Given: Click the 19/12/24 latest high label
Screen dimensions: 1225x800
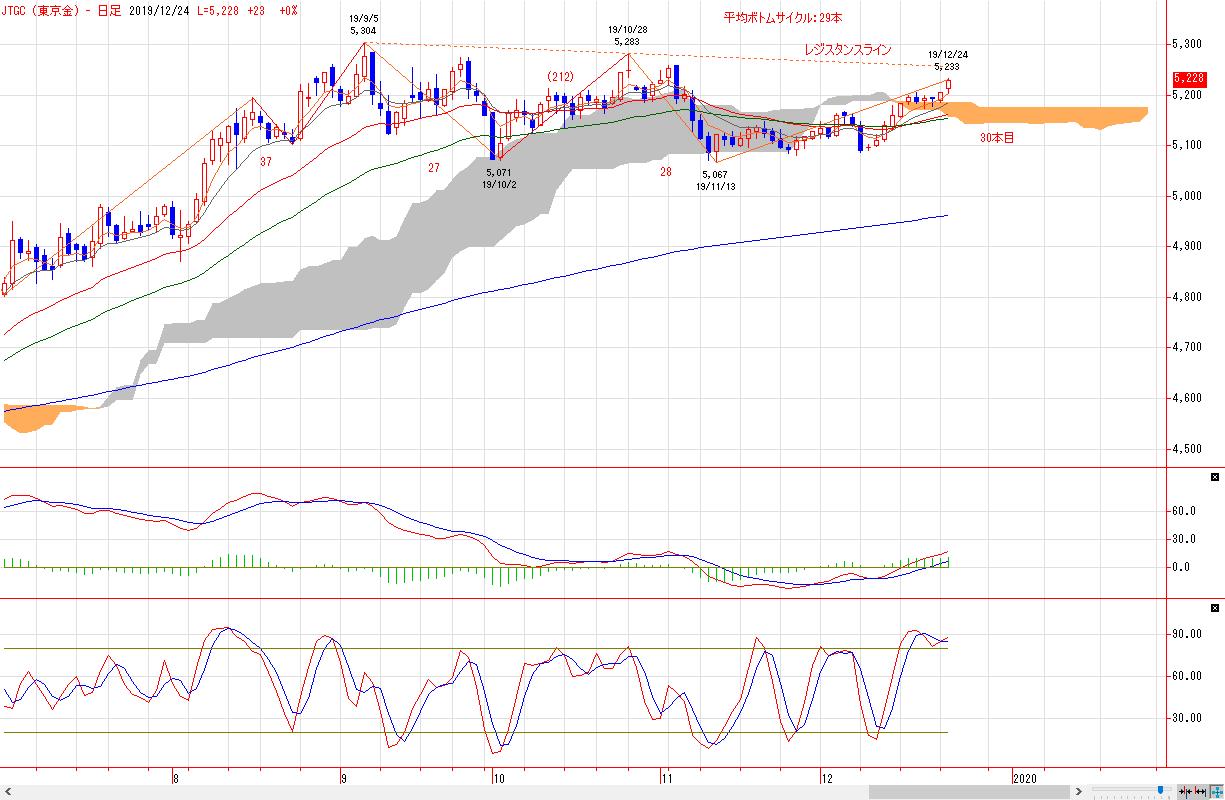Looking at the screenshot, I should [x=947, y=60].
